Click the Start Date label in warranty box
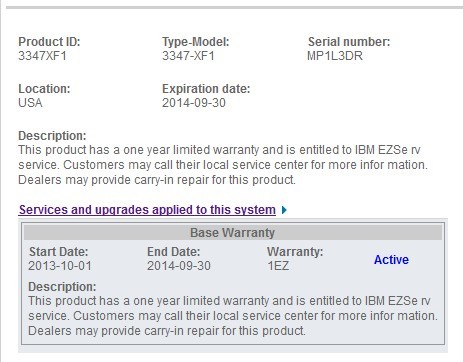The width and height of the screenshot is (463, 362). [58, 252]
